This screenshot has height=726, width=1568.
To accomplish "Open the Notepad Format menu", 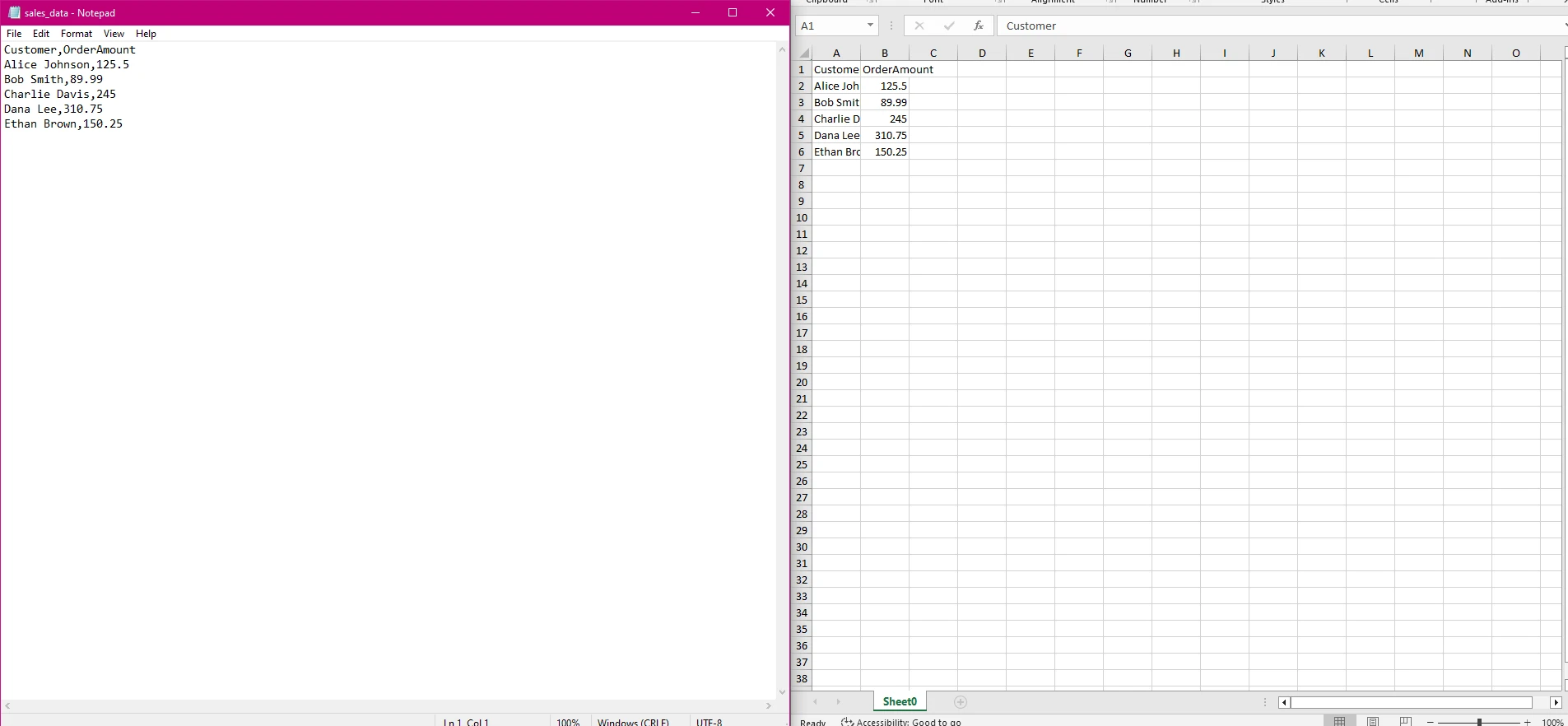I will click(77, 34).
